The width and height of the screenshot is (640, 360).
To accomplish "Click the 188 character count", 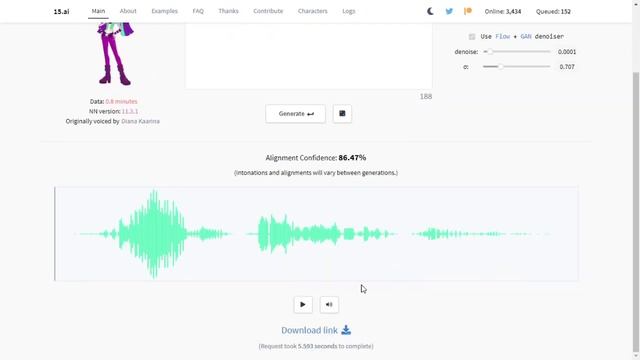I will [426, 96].
